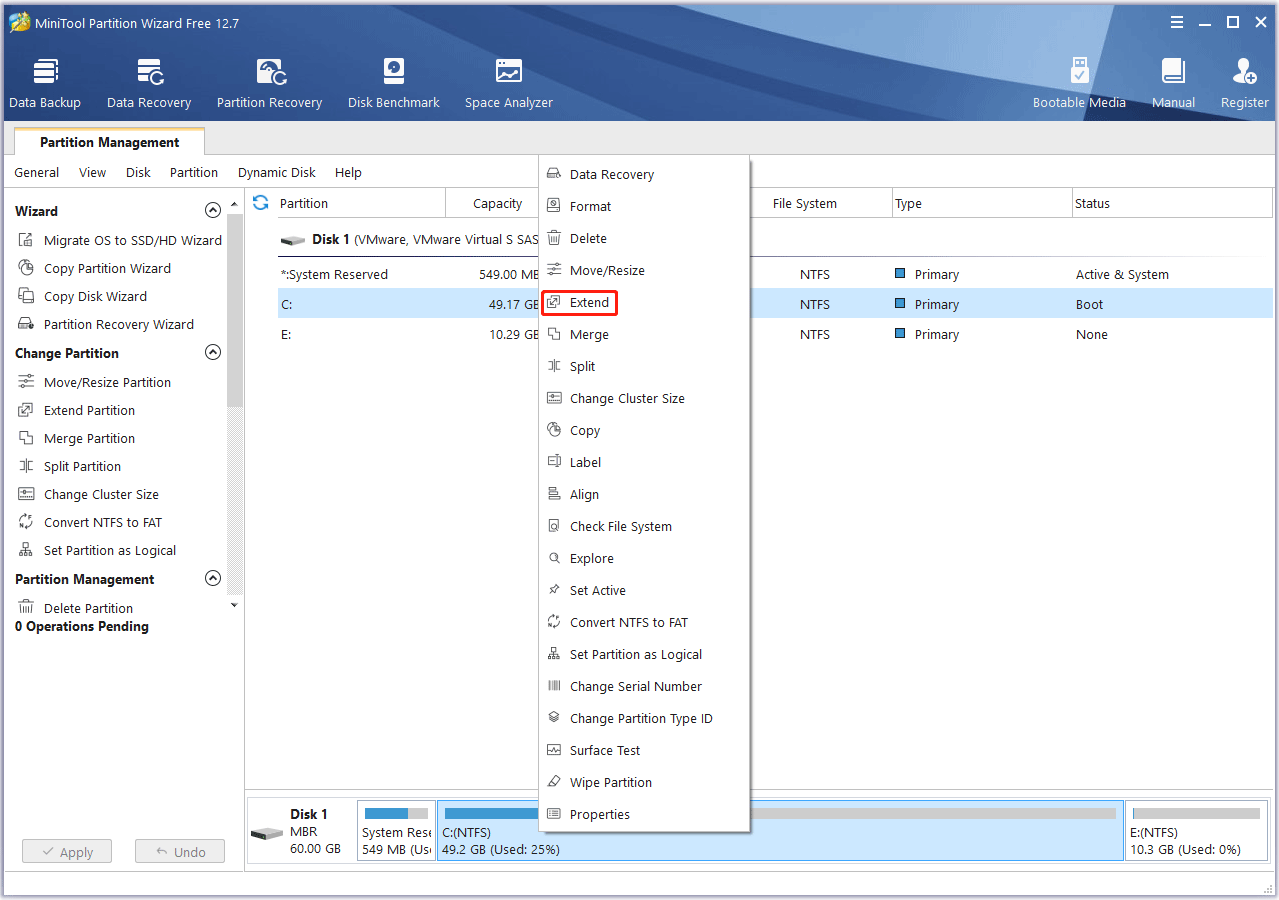Choose Label from context menu

point(645,462)
